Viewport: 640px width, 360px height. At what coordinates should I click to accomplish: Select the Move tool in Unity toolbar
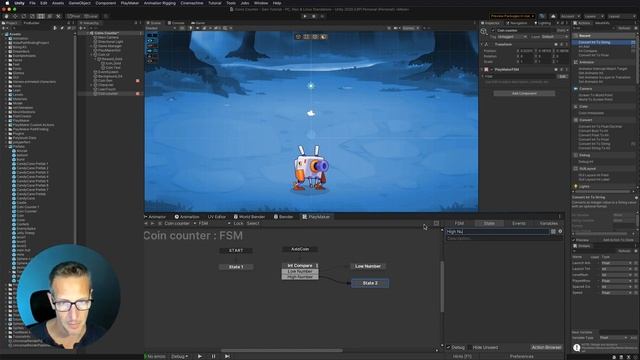(x=15, y=16)
